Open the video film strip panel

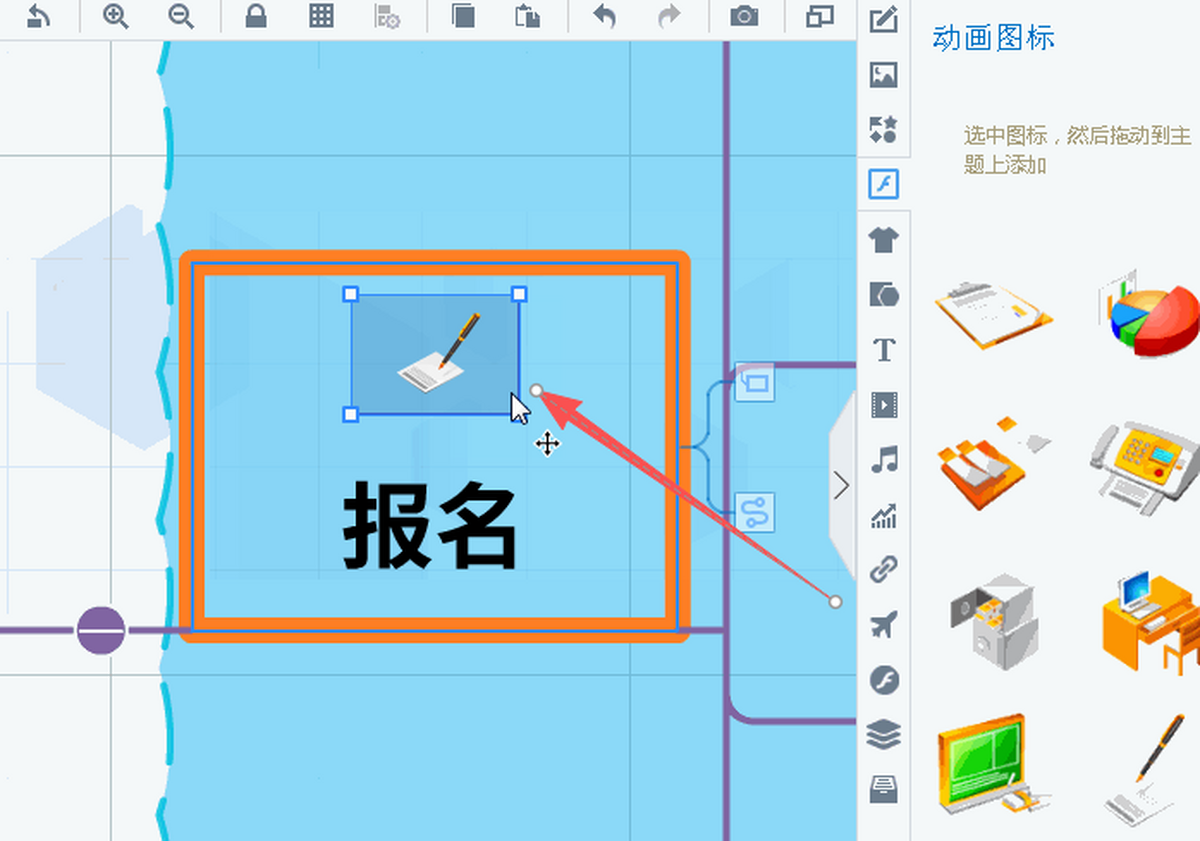tap(884, 405)
